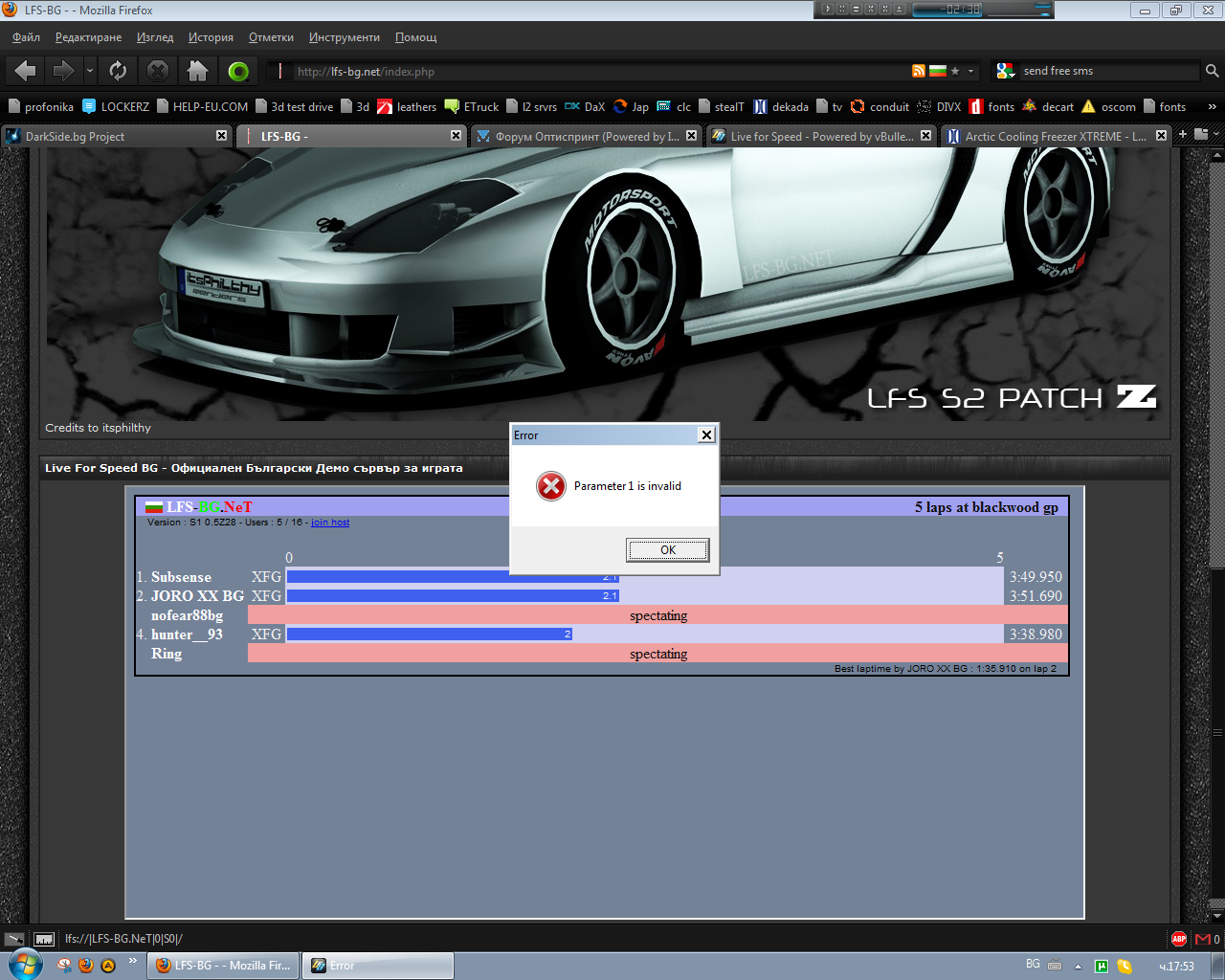Open the Изглед menu
This screenshot has height=980, width=1225.
click(x=155, y=37)
